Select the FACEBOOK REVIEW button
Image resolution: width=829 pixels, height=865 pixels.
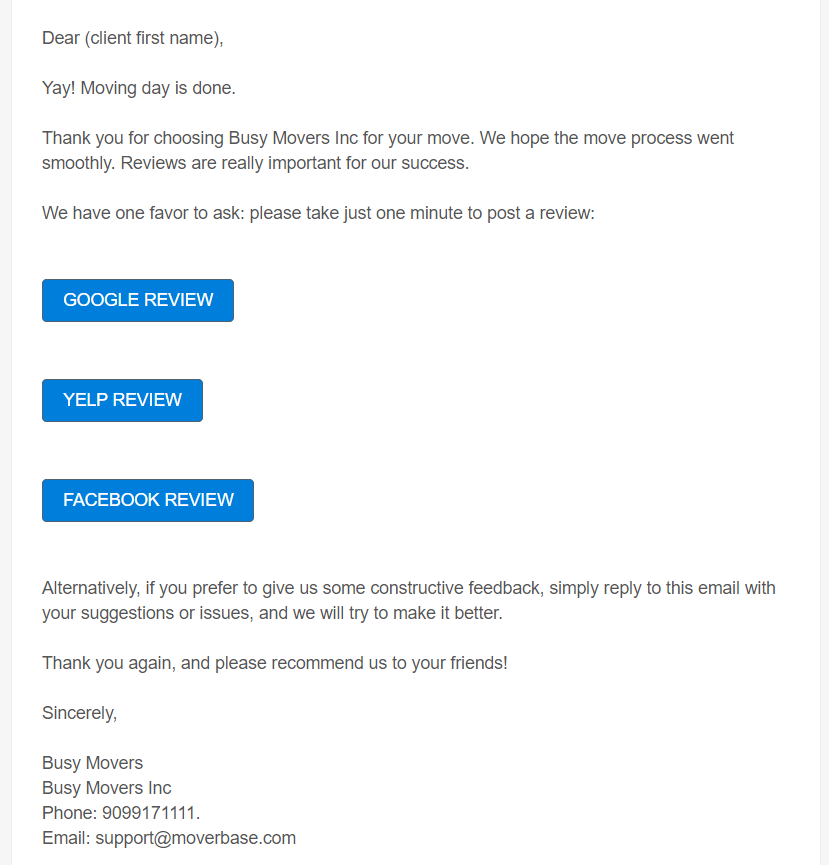coord(148,500)
